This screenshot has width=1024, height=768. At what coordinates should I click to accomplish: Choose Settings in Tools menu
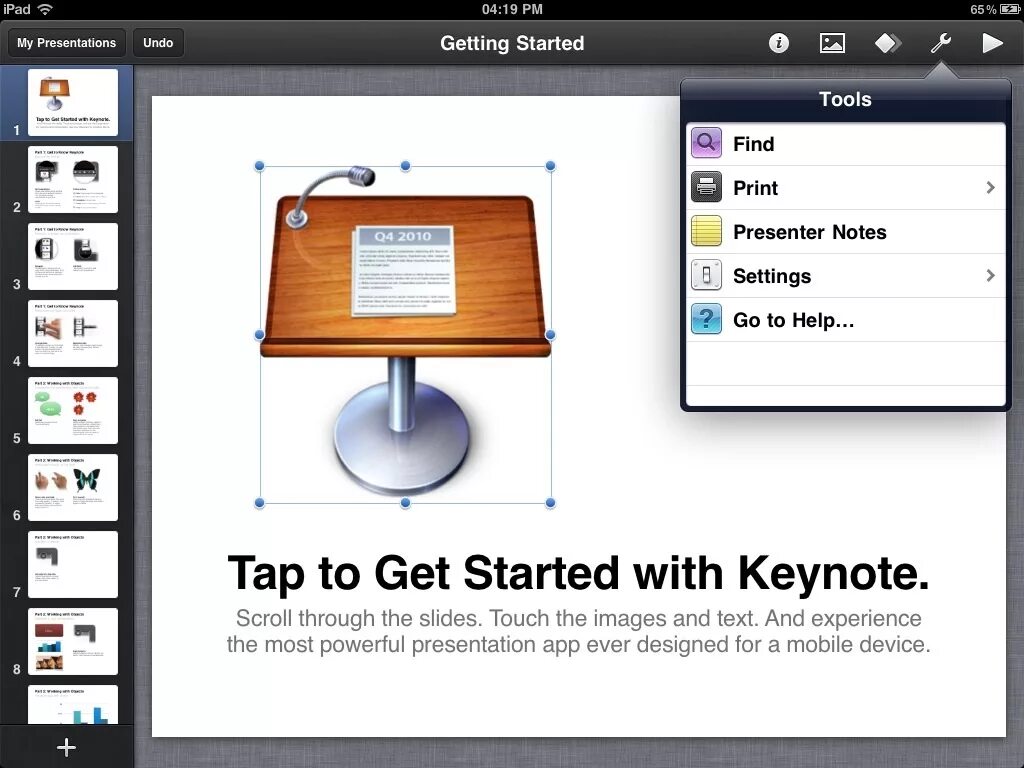coord(845,276)
